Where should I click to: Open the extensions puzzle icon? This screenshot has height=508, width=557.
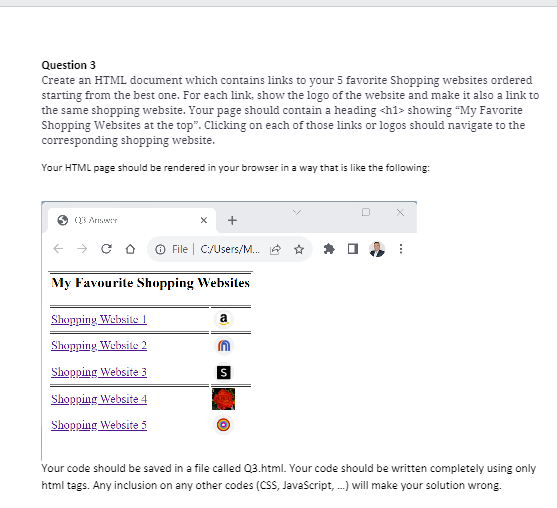pos(329,249)
